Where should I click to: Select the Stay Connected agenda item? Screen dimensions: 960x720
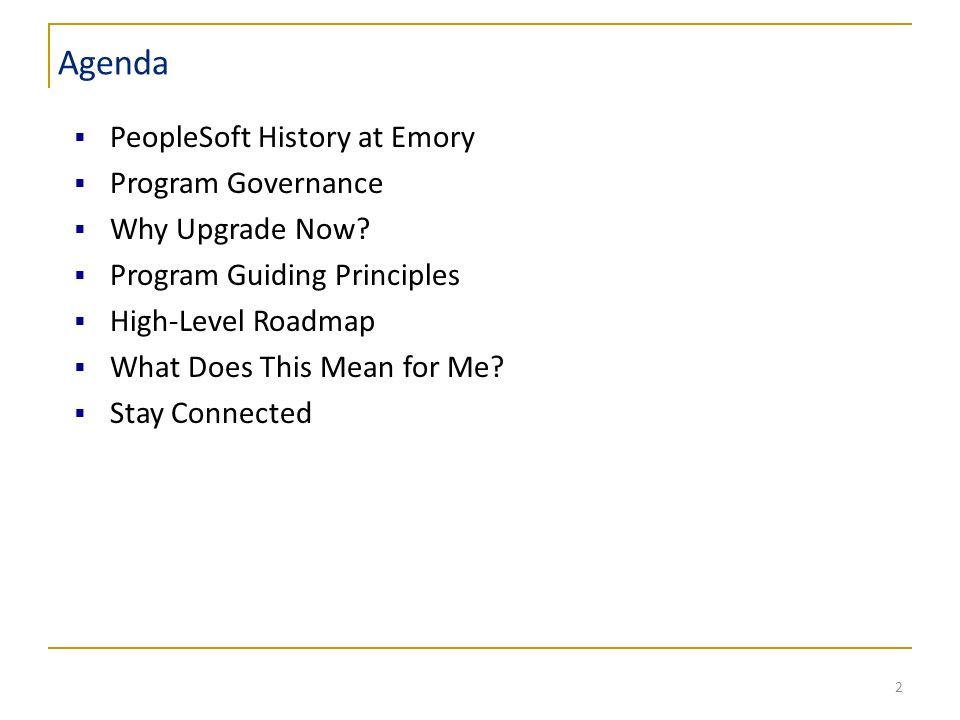click(x=211, y=413)
